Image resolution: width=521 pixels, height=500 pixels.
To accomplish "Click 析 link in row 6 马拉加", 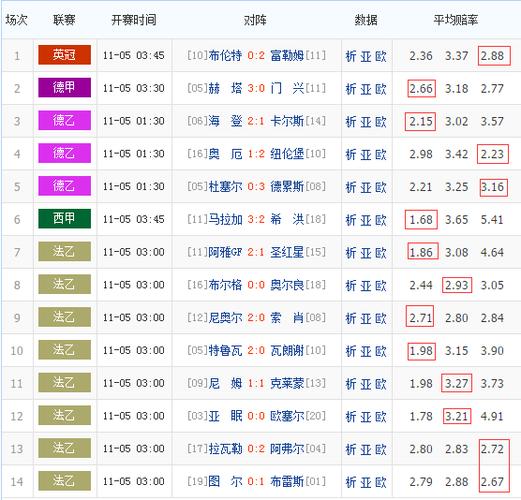I will 351,220.
